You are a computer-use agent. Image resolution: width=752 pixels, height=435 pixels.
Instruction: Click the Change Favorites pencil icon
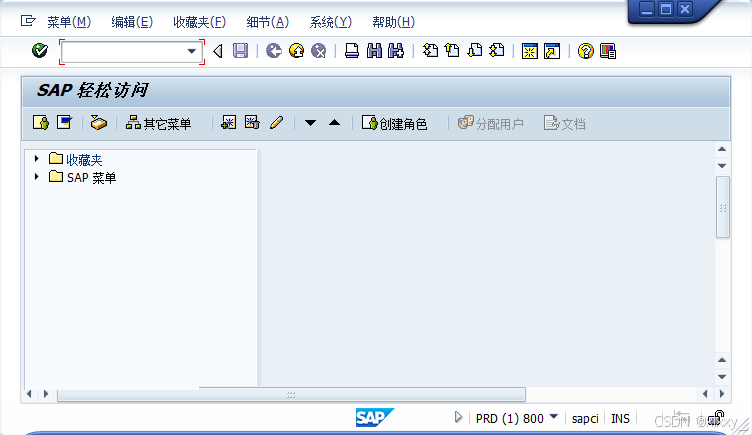point(276,123)
